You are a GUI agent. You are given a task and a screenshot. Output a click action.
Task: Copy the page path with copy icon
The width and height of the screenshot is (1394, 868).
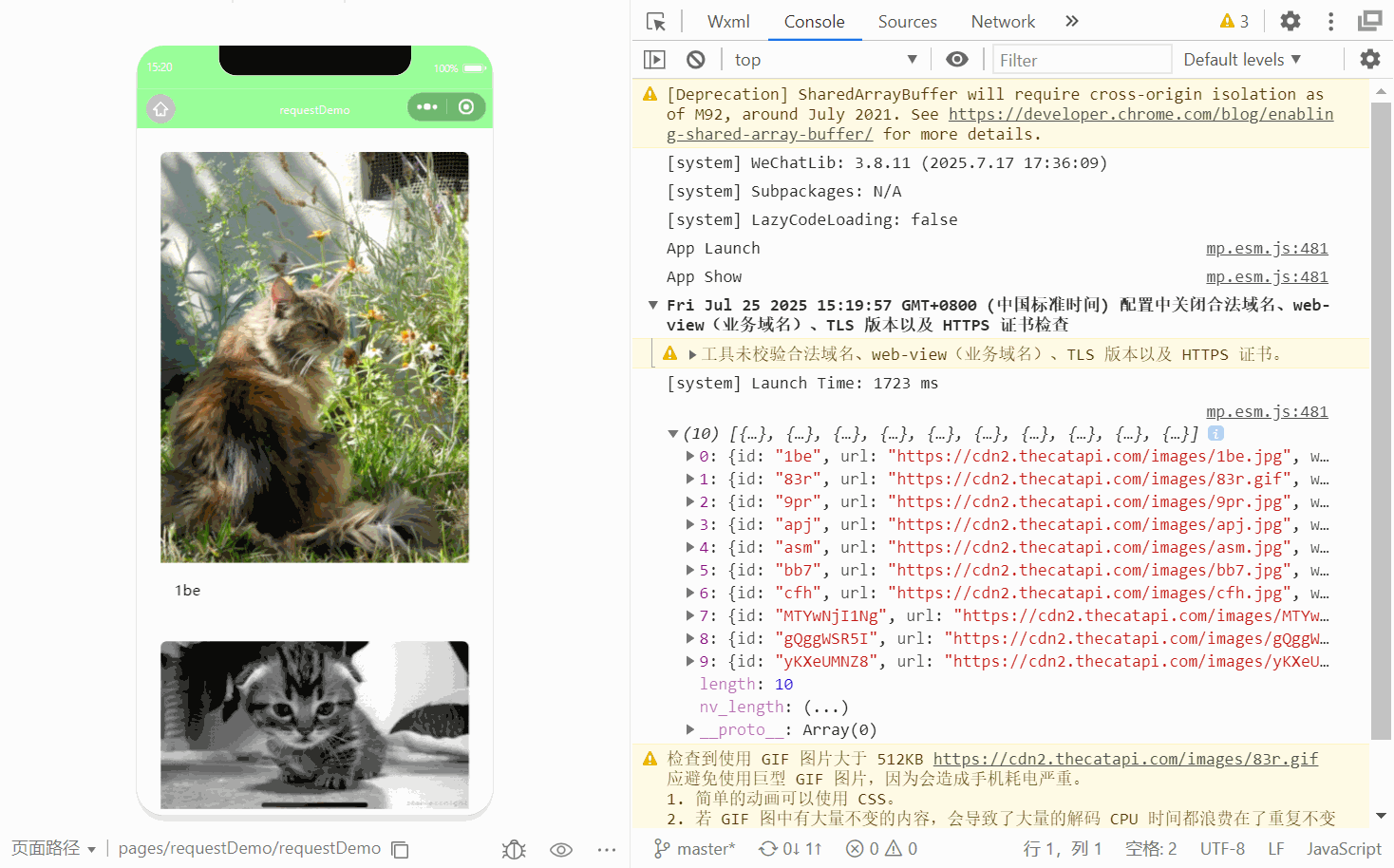401,849
